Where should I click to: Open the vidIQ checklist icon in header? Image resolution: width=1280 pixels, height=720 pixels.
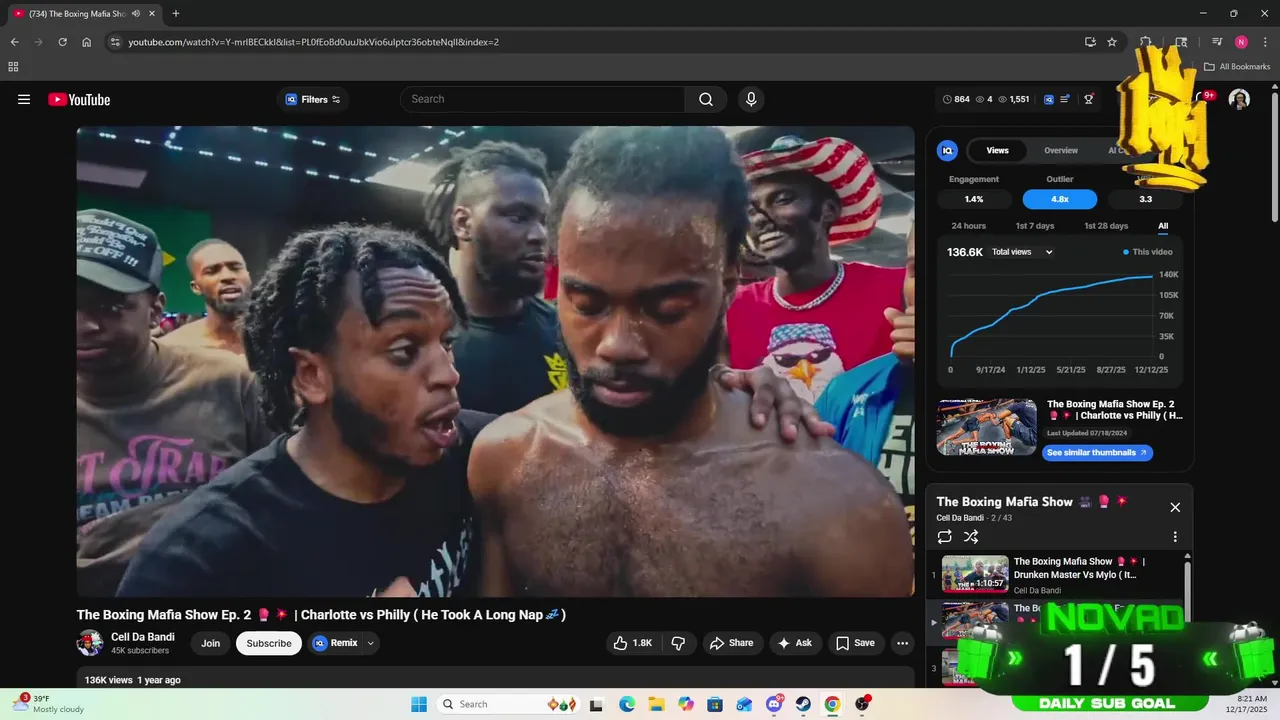[x=1065, y=99]
